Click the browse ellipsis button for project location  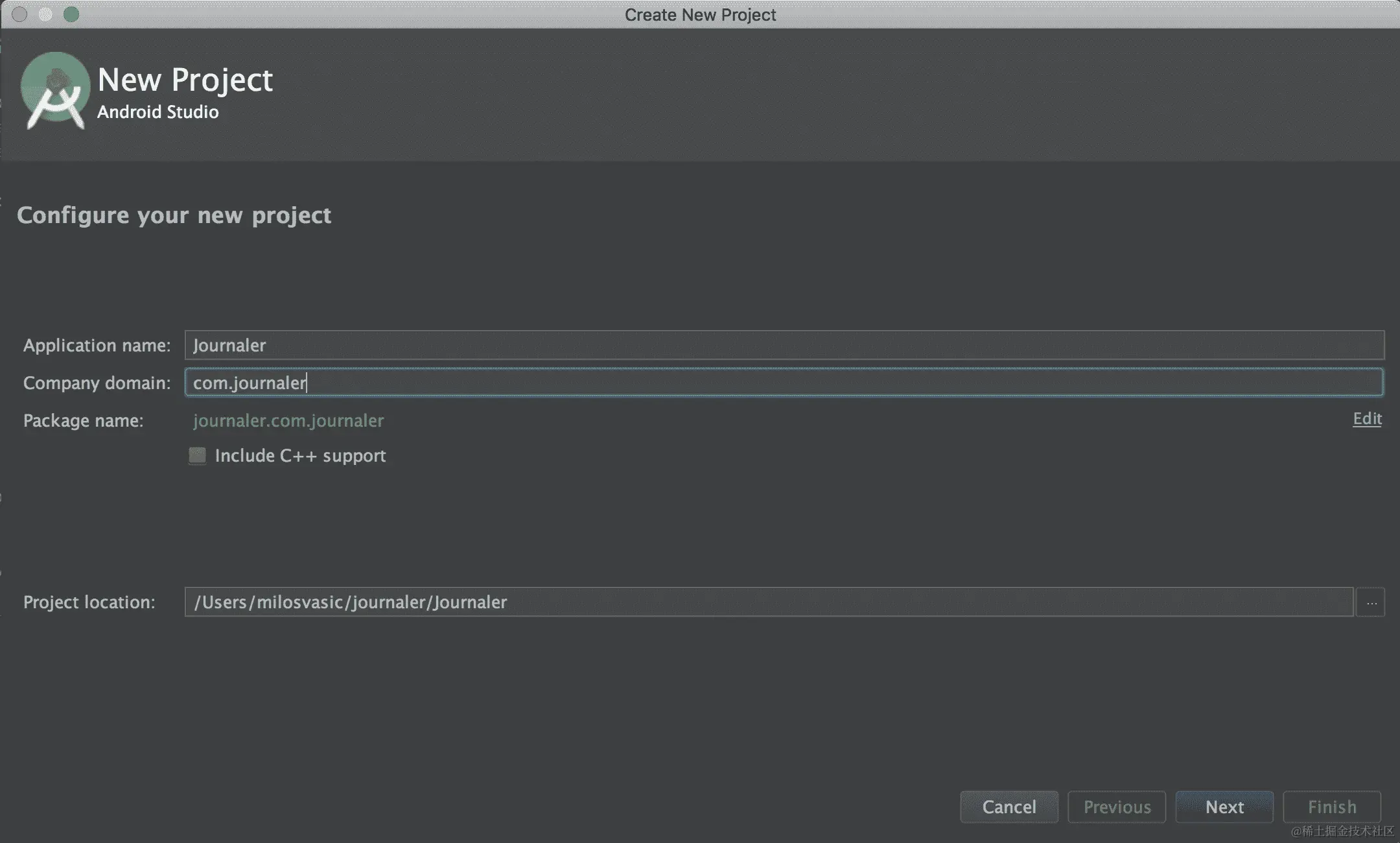tap(1371, 602)
